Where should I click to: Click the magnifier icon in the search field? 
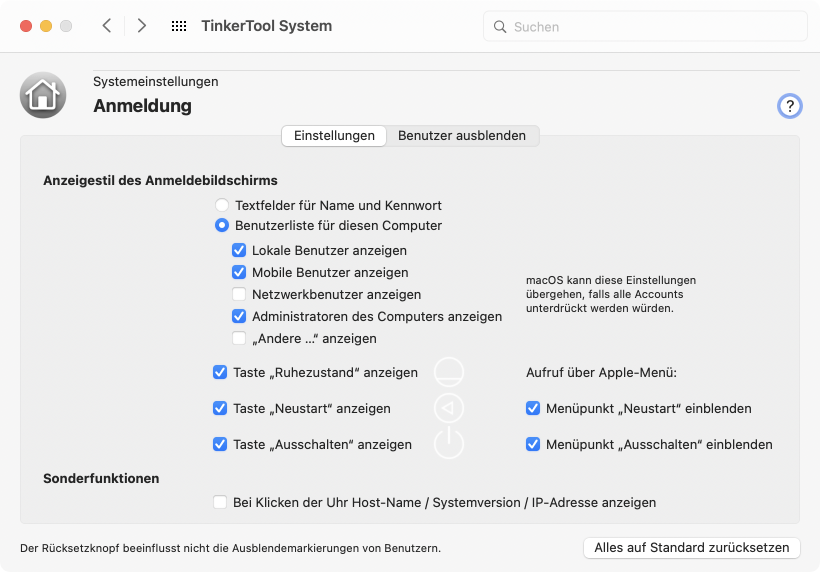point(500,27)
